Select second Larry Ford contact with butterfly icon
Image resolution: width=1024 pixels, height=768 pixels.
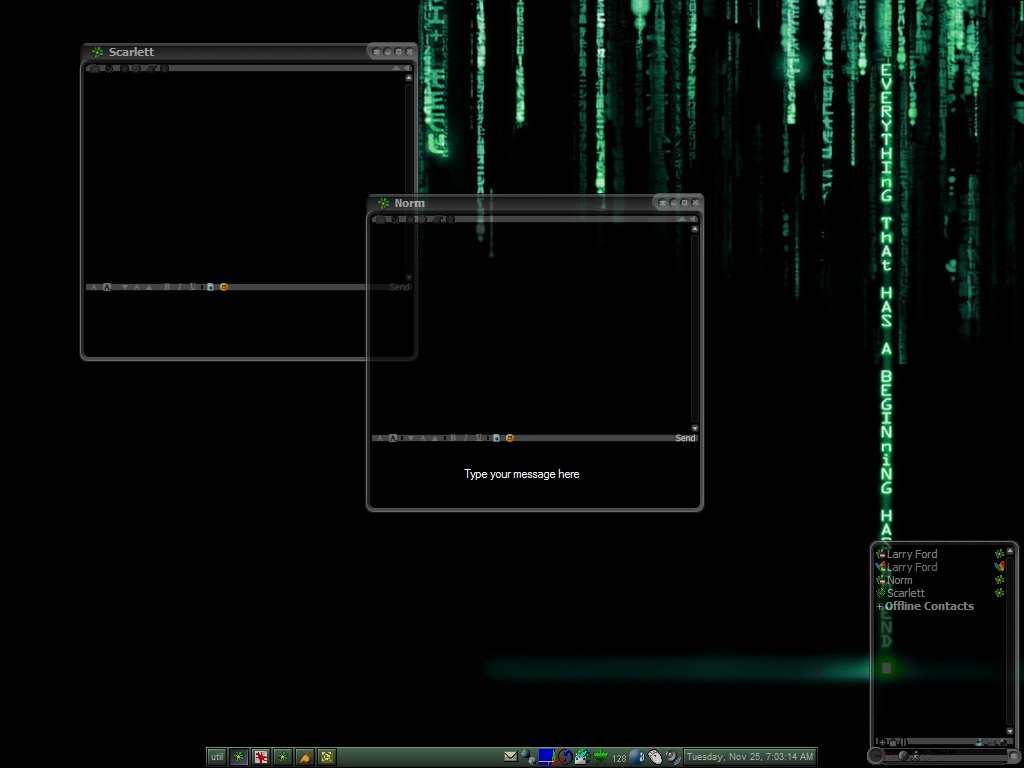pos(912,567)
